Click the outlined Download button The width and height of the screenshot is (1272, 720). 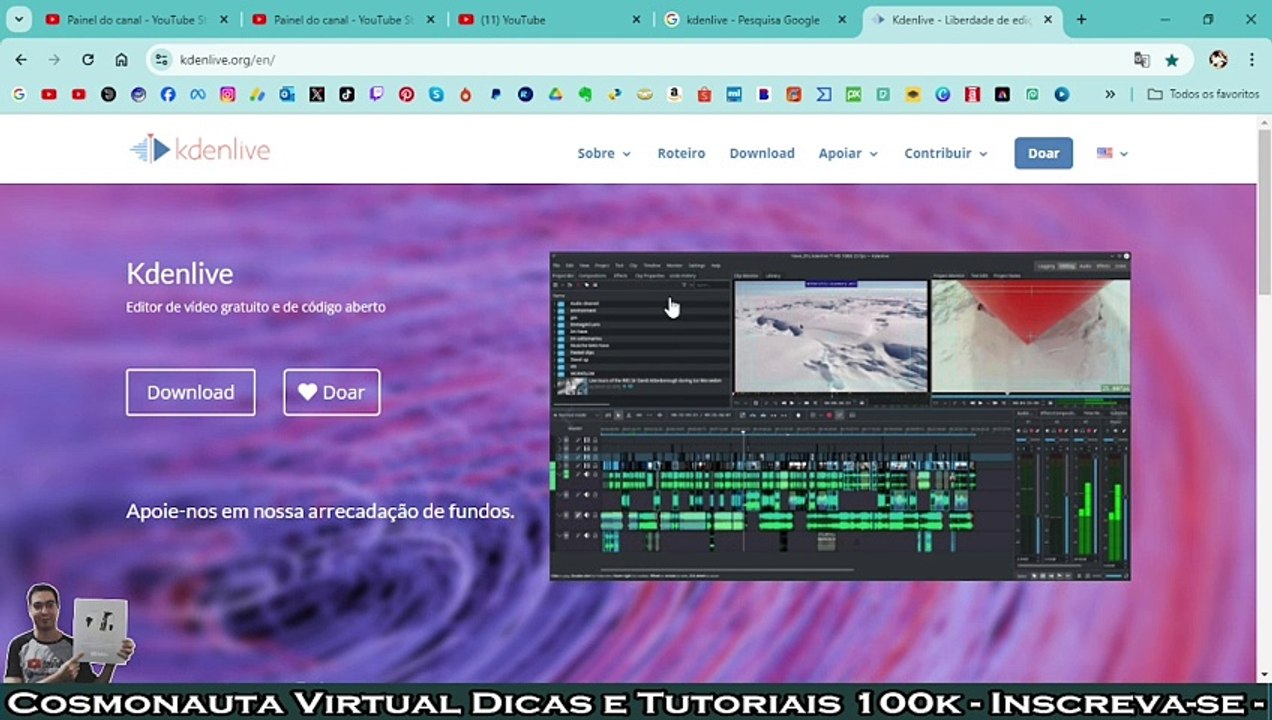[x=191, y=392]
